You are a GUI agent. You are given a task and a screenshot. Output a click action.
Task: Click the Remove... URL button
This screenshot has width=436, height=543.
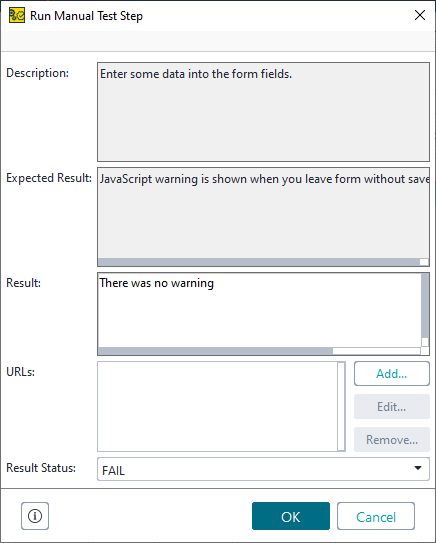[x=392, y=439]
